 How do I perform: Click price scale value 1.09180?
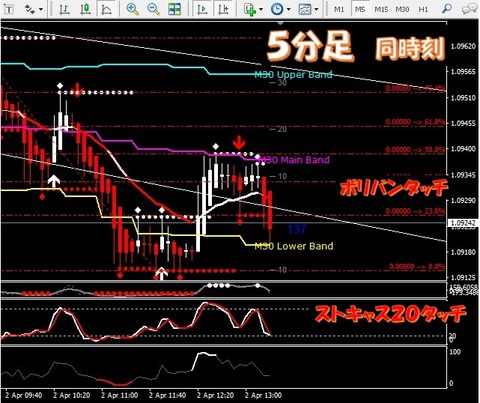pos(463,252)
